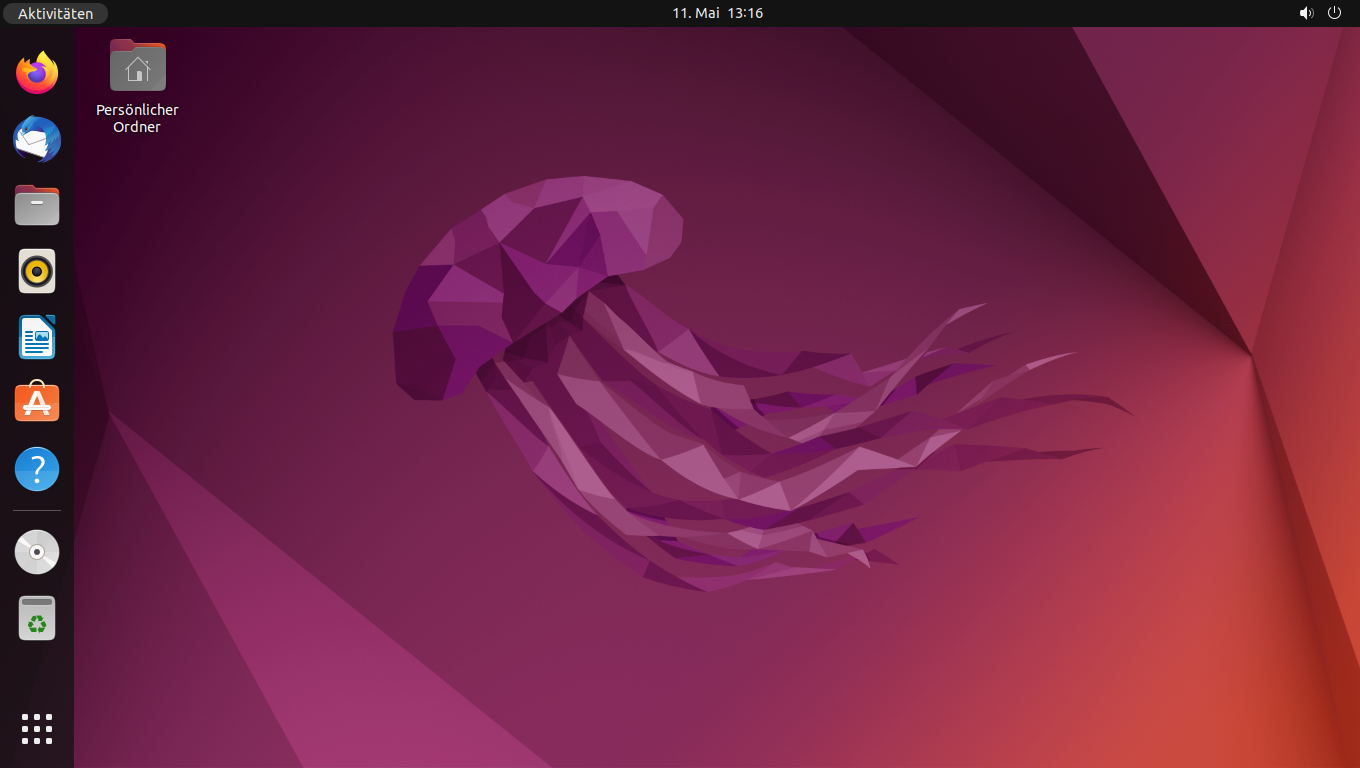Open the Files file manager

36,205
